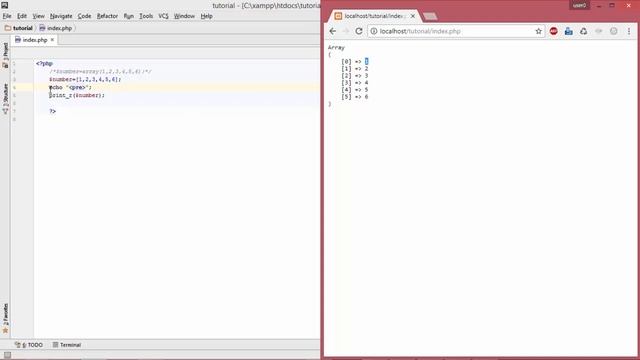The image size is (640, 360).
Task: Close the localhost/tutorial browser tab
Action: [413, 16]
